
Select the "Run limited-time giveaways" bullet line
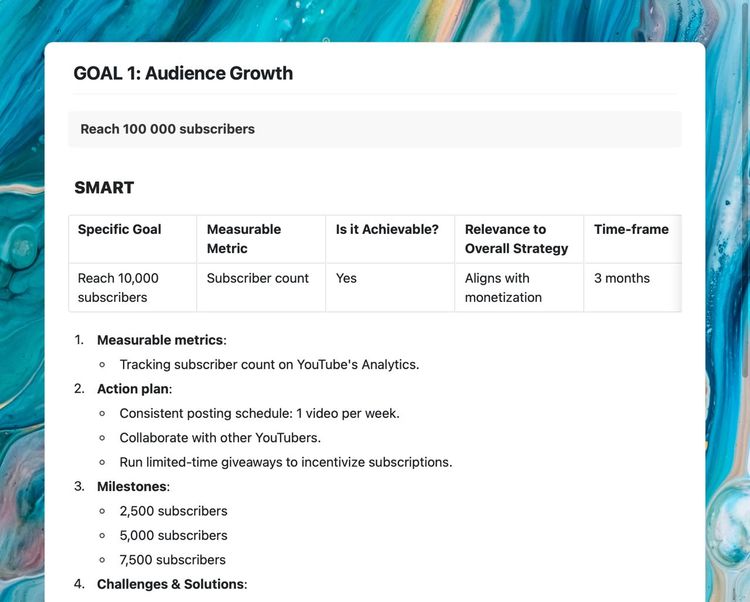pos(285,462)
